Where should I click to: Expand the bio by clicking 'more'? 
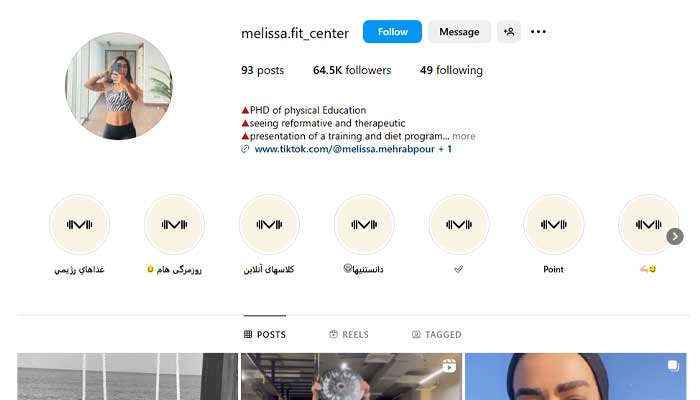[464, 136]
